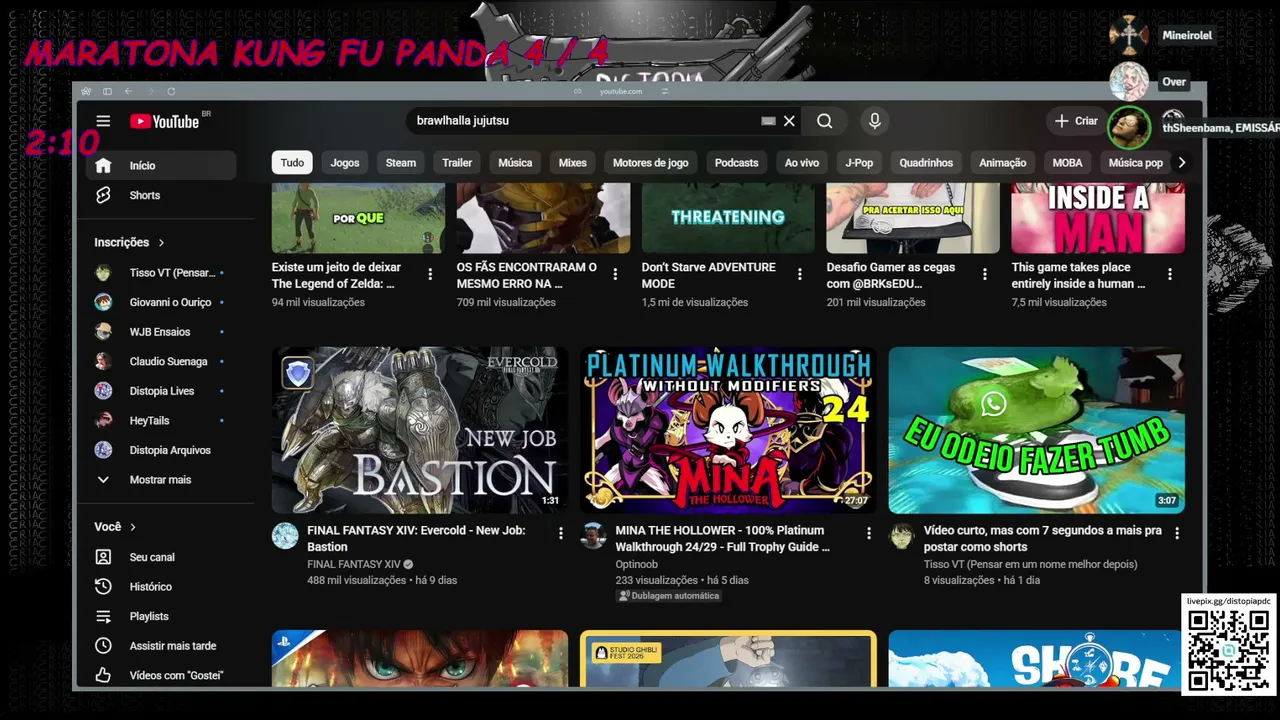
Task: Open the on-screen keyboard icon in search box
Action: coord(768,121)
